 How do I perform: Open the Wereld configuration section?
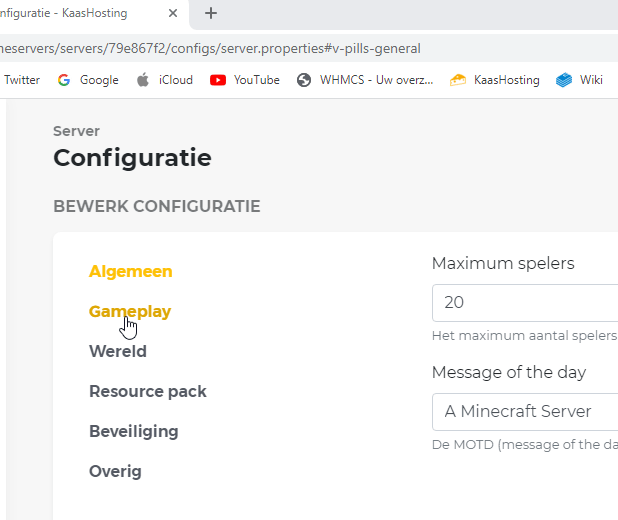click(118, 351)
